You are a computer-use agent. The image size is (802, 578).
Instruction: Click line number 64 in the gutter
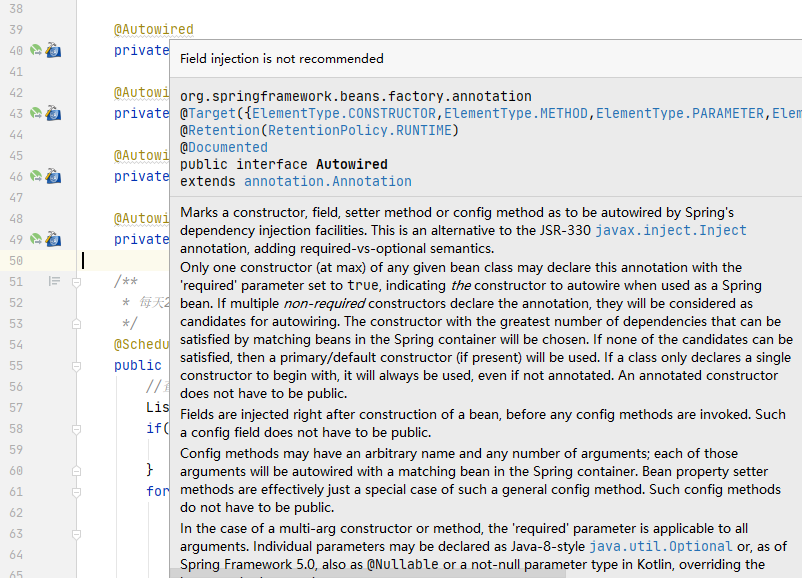[x=16, y=555]
